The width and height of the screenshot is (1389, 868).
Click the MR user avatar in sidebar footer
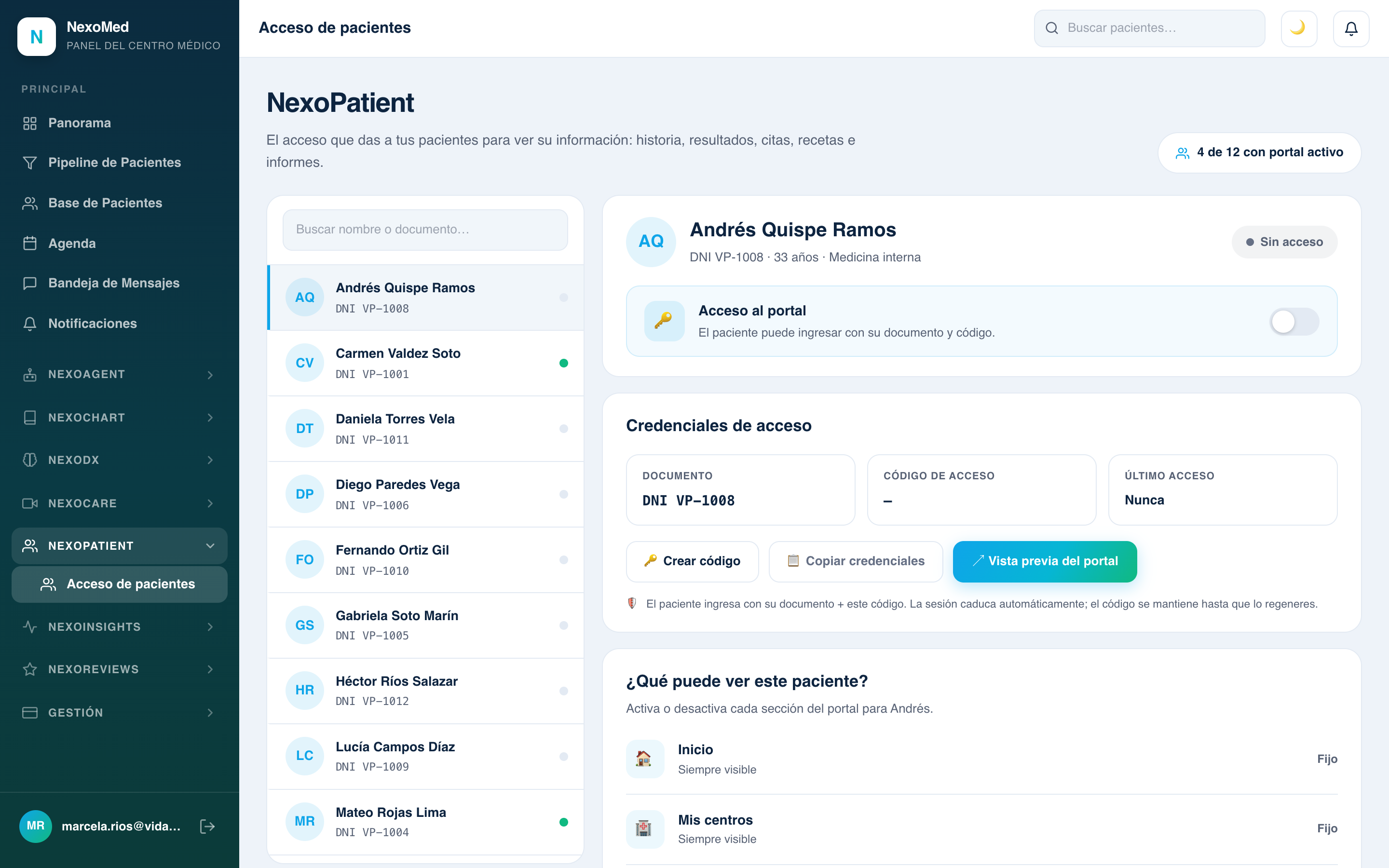pyautogui.click(x=36, y=826)
